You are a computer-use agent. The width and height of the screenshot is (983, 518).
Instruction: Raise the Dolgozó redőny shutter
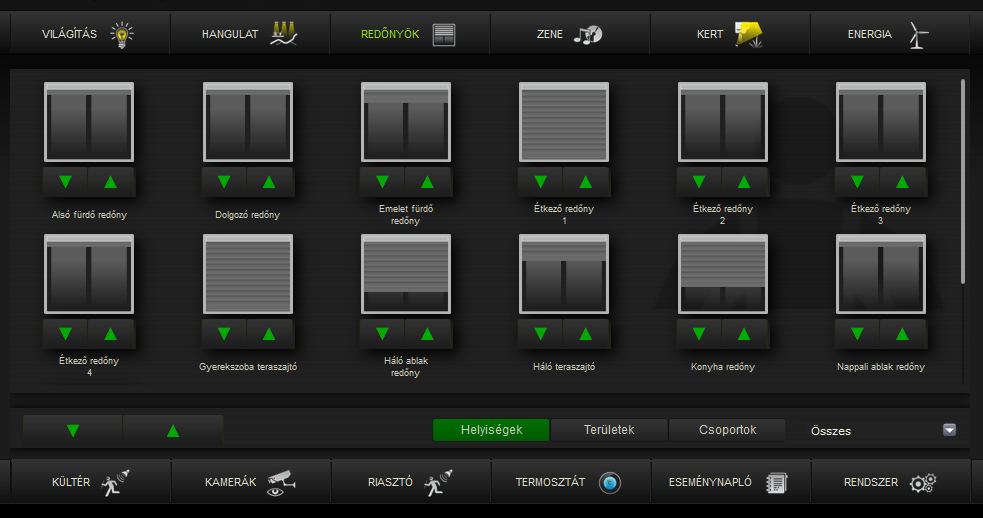click(270, 182)
